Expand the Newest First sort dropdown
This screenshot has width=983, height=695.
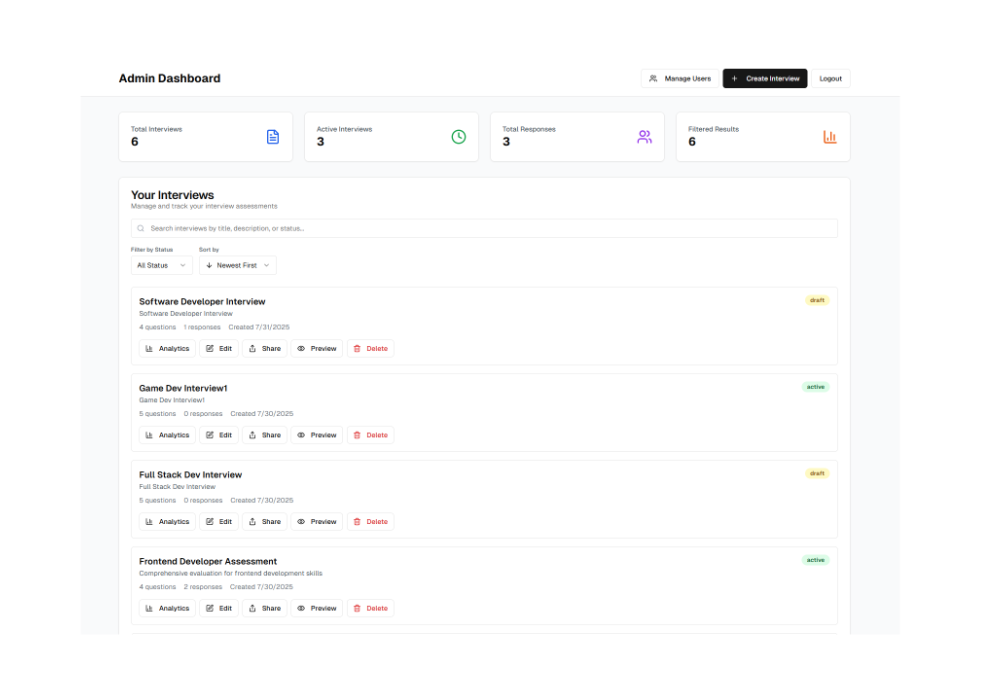pos(237,265)
